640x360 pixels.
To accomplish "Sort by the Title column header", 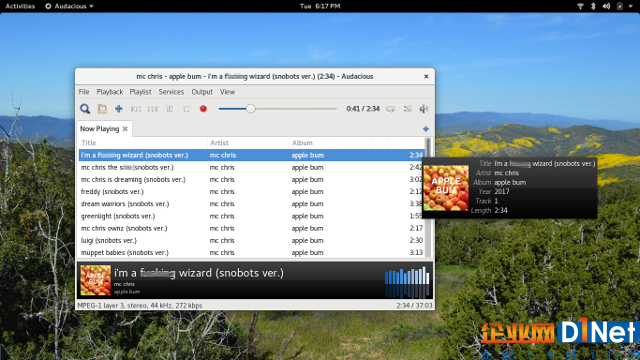I will (143, 142).
